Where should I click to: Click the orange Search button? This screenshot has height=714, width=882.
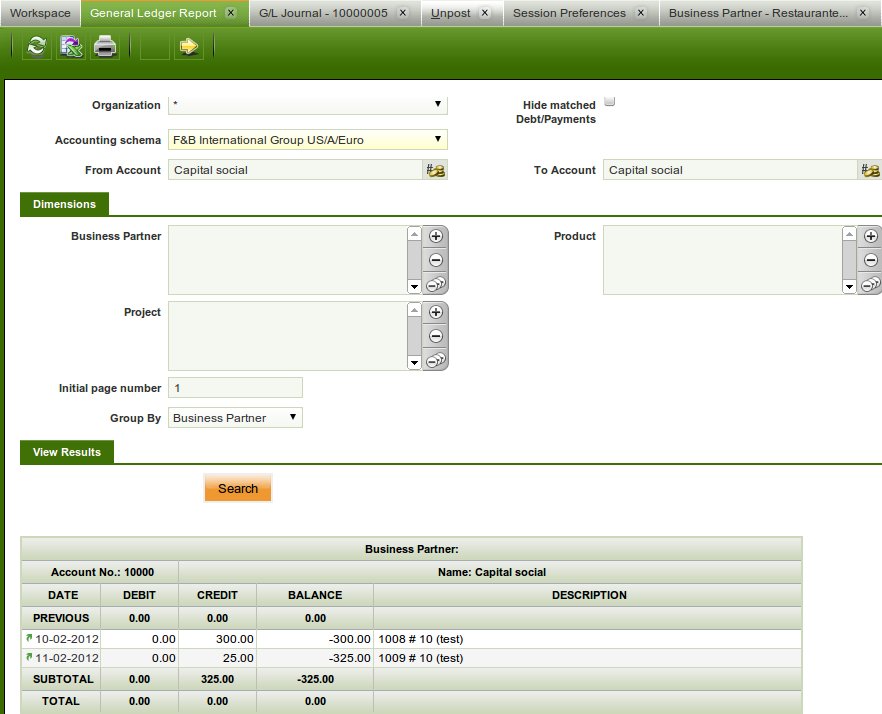coord(238,488)
